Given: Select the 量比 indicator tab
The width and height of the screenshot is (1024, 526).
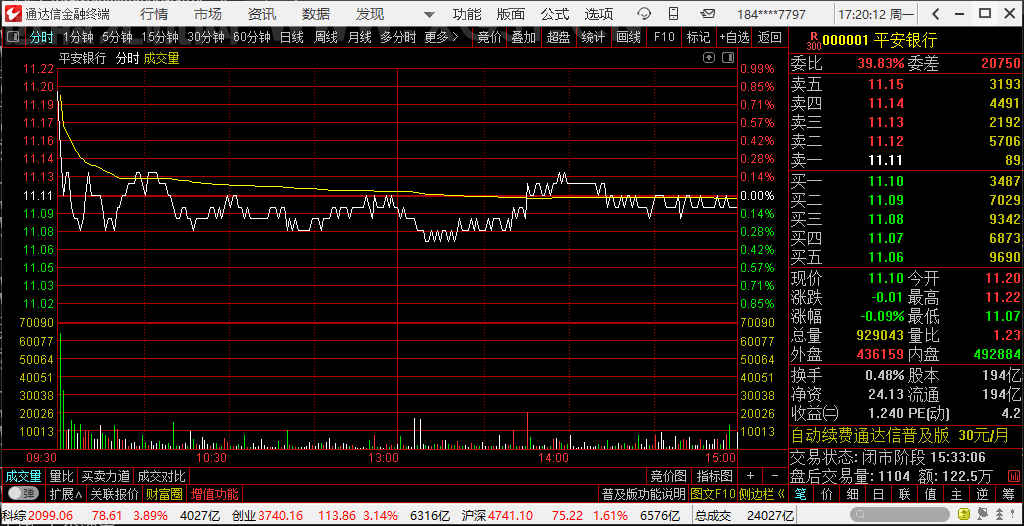Looking at the screenshot, I should click(62, 476).
